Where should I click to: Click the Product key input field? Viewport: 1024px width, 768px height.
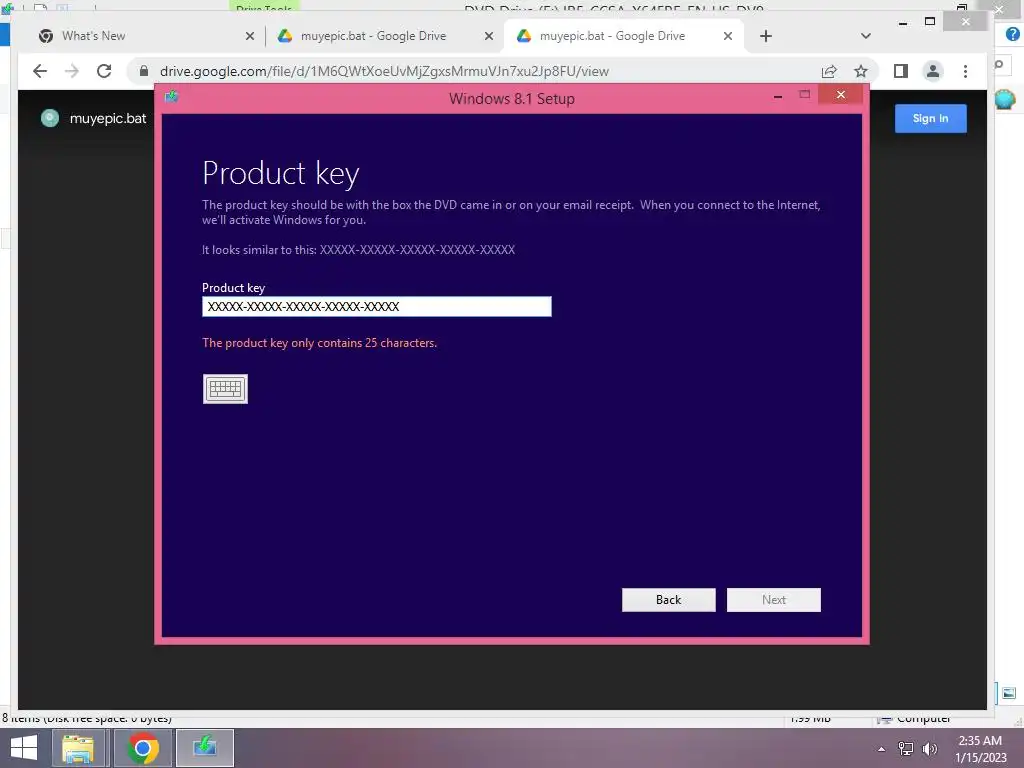377,306
